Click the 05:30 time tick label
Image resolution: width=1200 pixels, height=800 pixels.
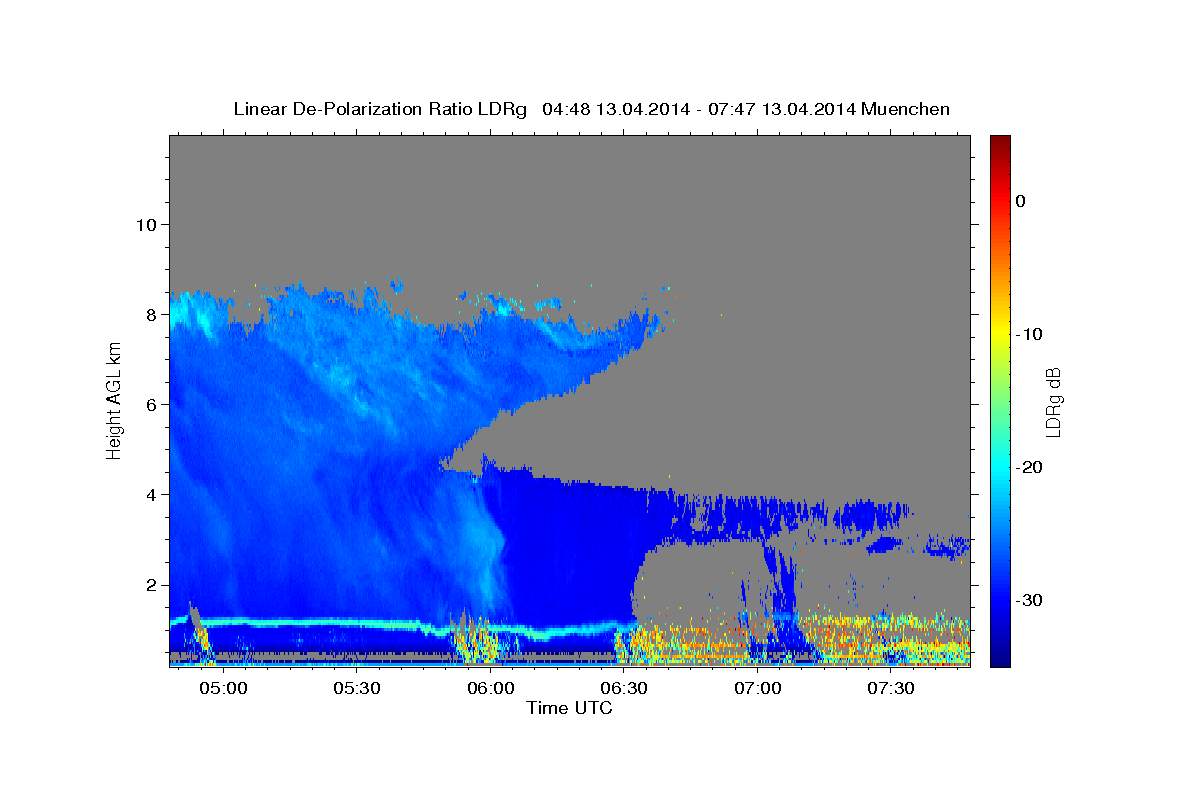(358, 689)
